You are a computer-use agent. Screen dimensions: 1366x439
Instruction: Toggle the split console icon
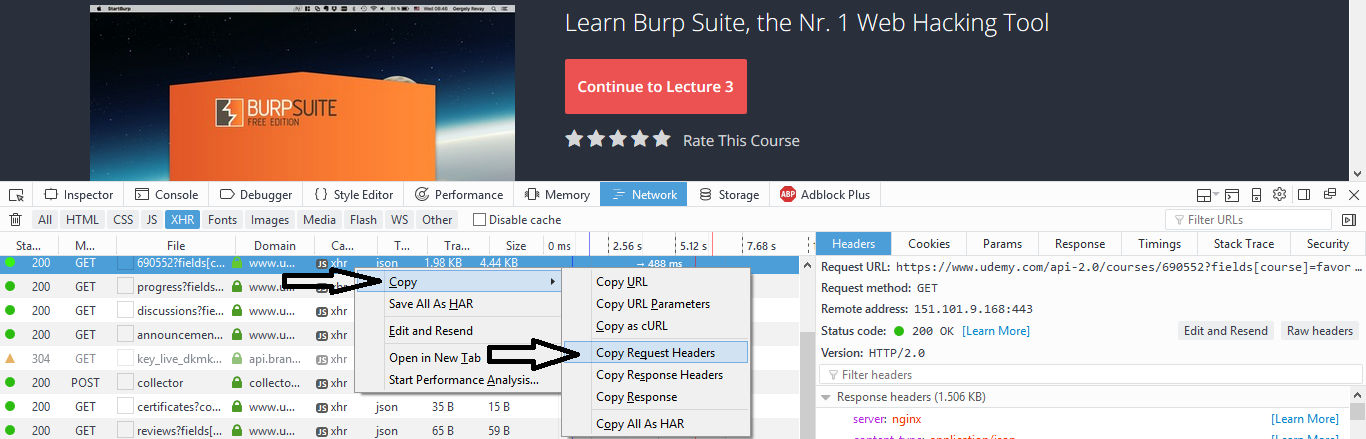pos(1233,195)
